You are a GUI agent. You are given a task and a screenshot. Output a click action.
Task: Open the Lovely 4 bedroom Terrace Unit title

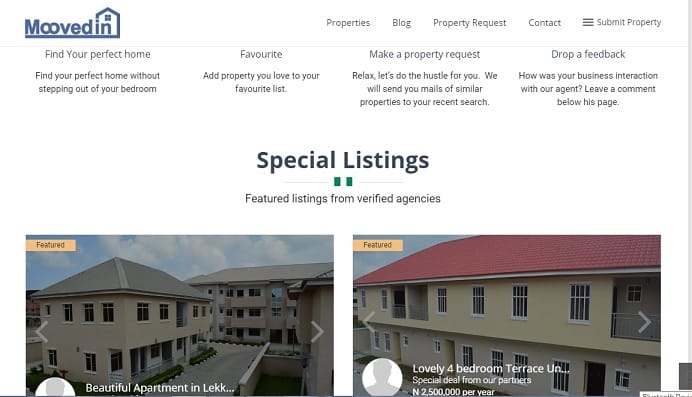click(x=491, y=368)
